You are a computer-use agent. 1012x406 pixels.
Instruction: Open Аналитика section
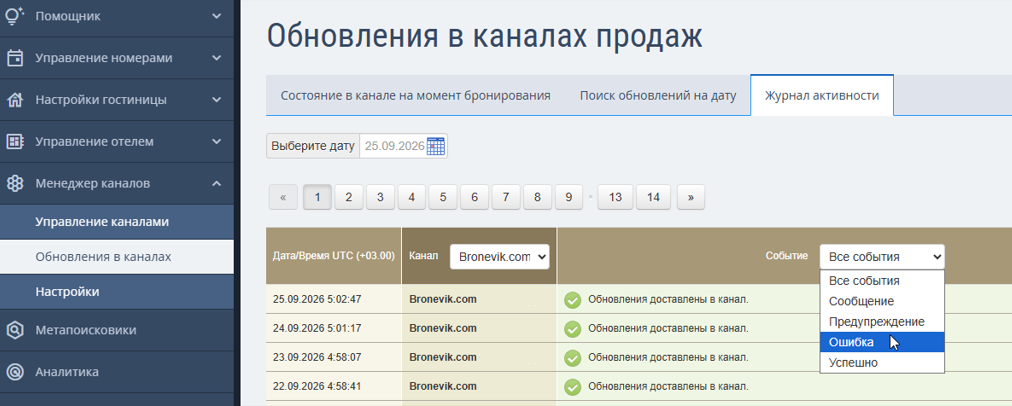click(x=117, y=372)
